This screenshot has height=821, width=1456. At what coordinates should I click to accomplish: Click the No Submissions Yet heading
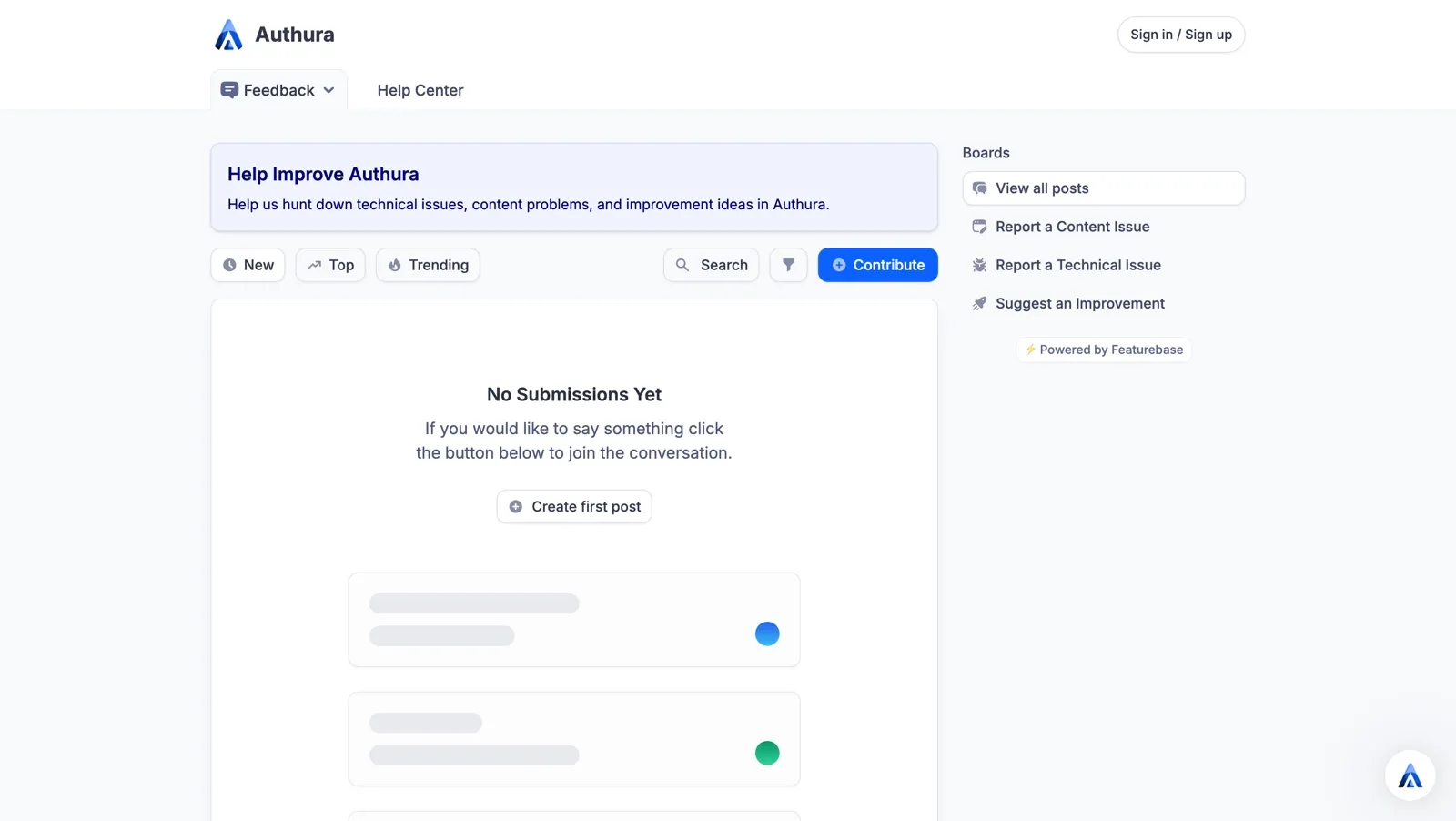[x=574, y=394]
